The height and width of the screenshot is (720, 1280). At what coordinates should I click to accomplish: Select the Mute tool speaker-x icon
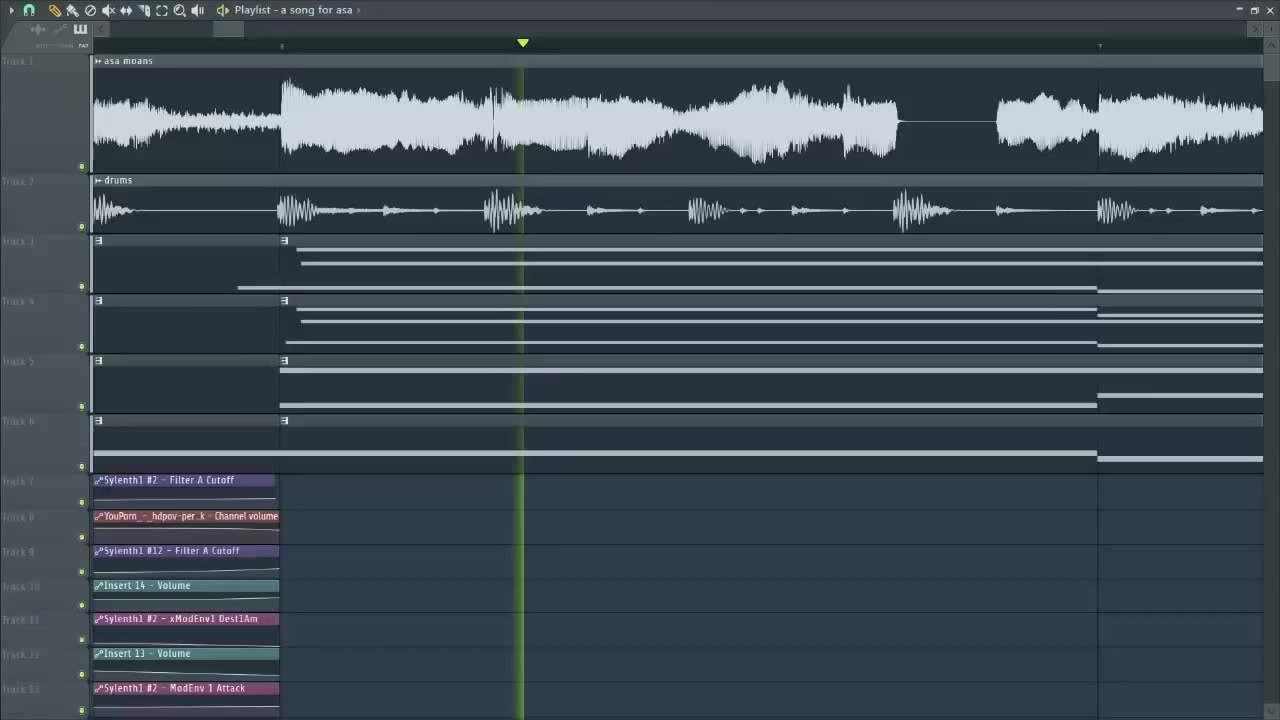click(x=108, y=10)
